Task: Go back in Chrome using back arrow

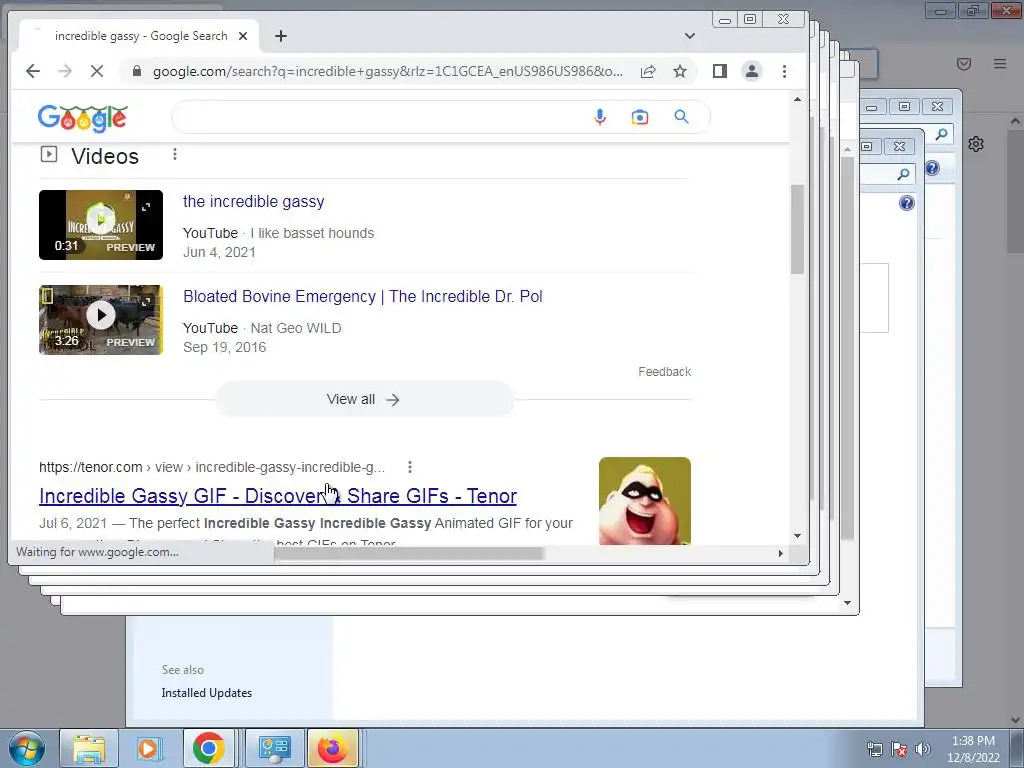Action: click(x=33, y=71)
